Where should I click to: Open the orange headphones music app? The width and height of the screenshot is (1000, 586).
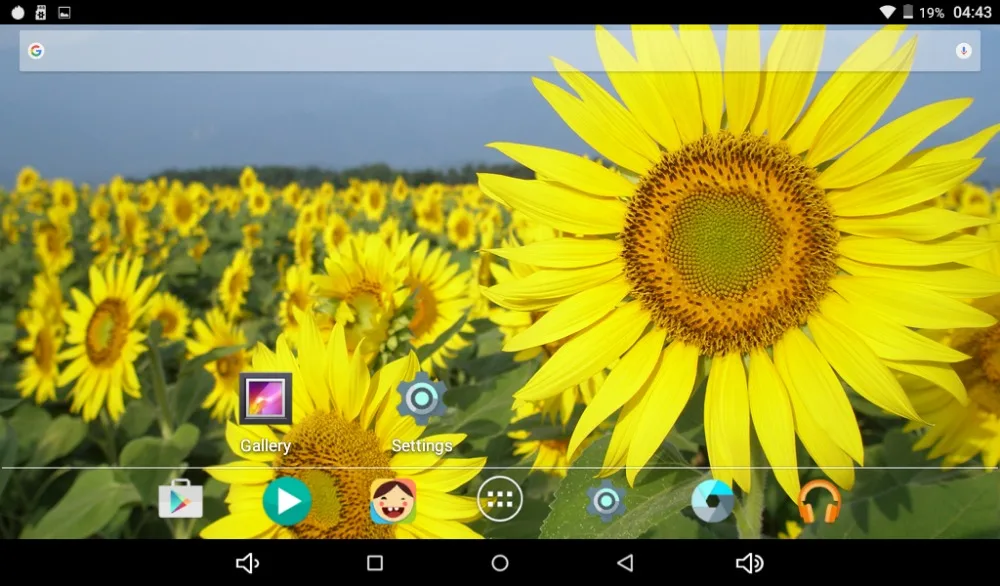819,501
